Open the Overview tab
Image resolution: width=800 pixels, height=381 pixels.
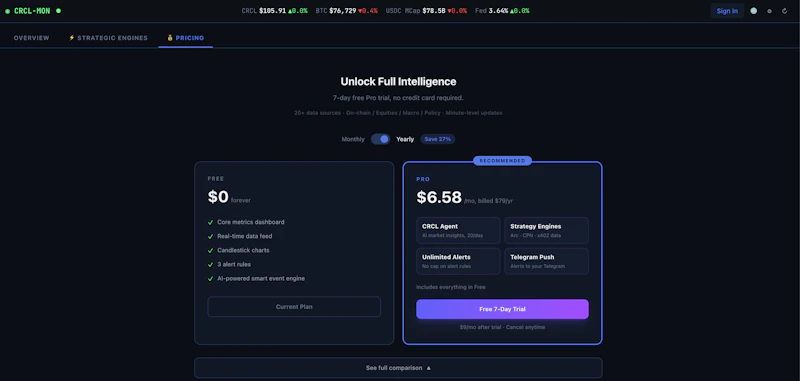[x=32, y=38]
